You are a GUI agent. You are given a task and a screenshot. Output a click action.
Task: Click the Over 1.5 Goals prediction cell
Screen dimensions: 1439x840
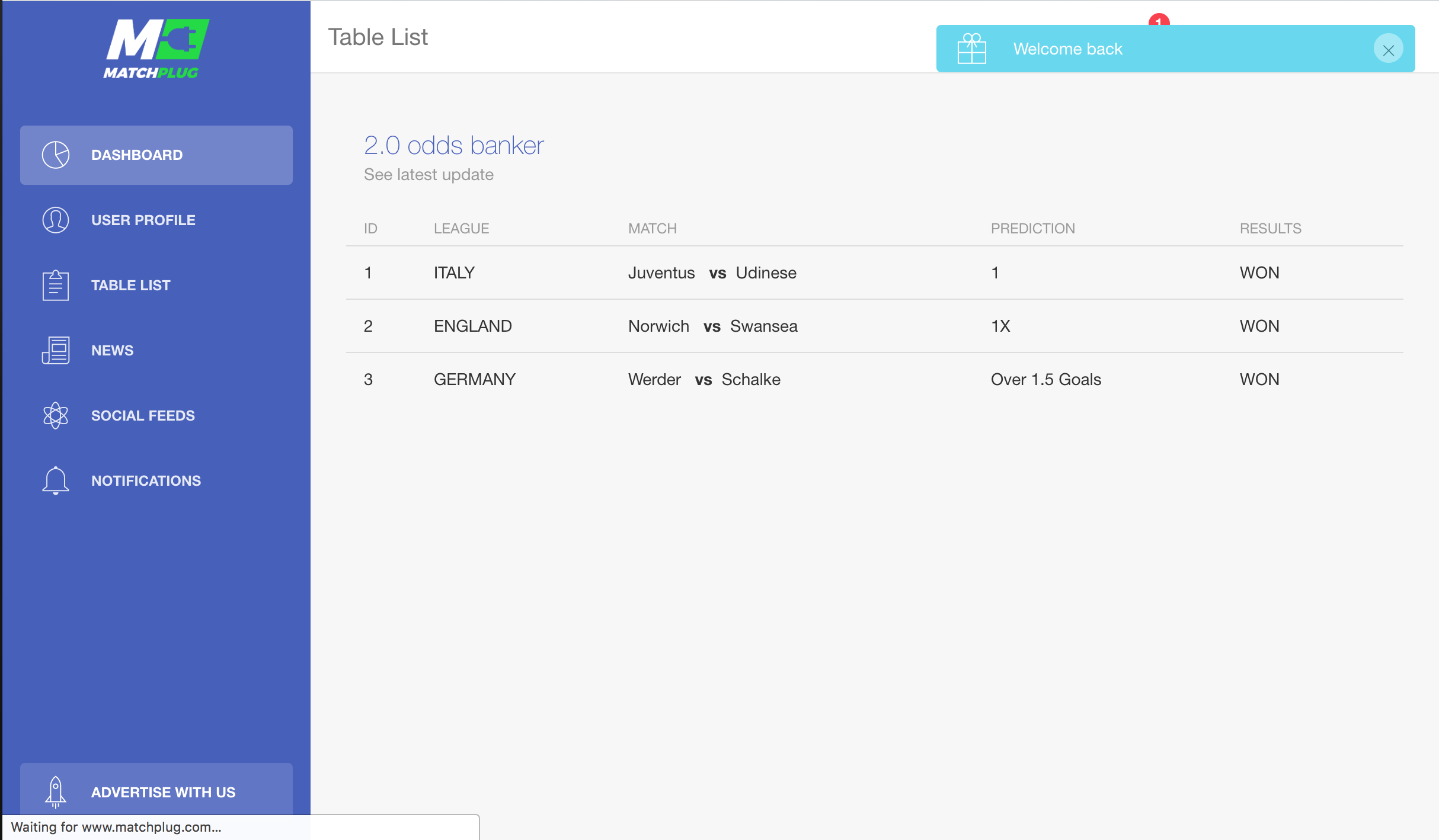(x=1045, y=380)
